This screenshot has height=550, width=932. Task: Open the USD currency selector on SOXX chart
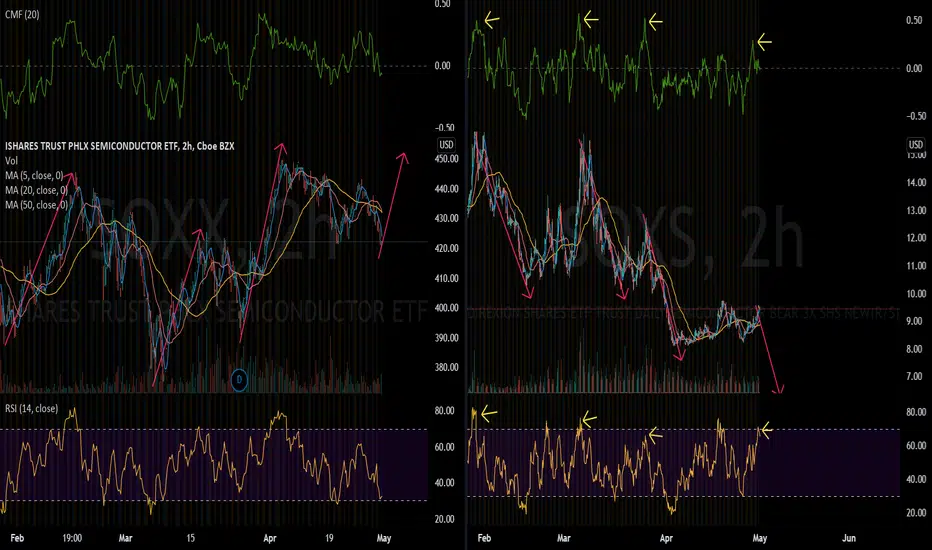(446, 144)
